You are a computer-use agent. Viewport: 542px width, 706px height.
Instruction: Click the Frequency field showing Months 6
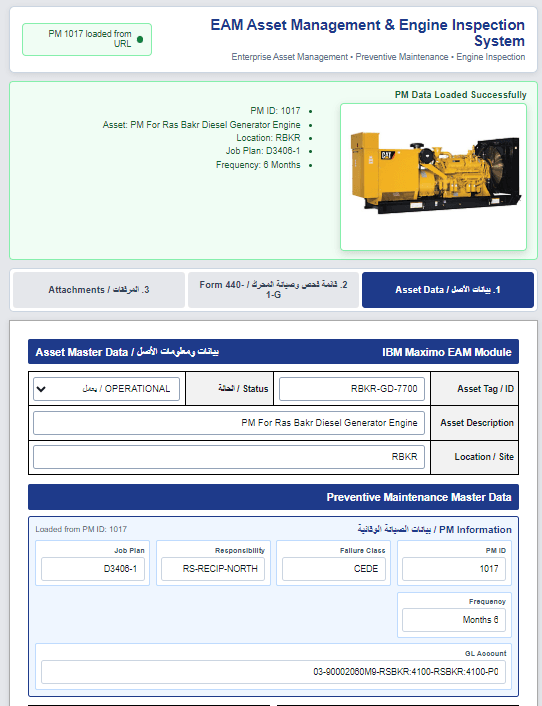tap(454, 620)
